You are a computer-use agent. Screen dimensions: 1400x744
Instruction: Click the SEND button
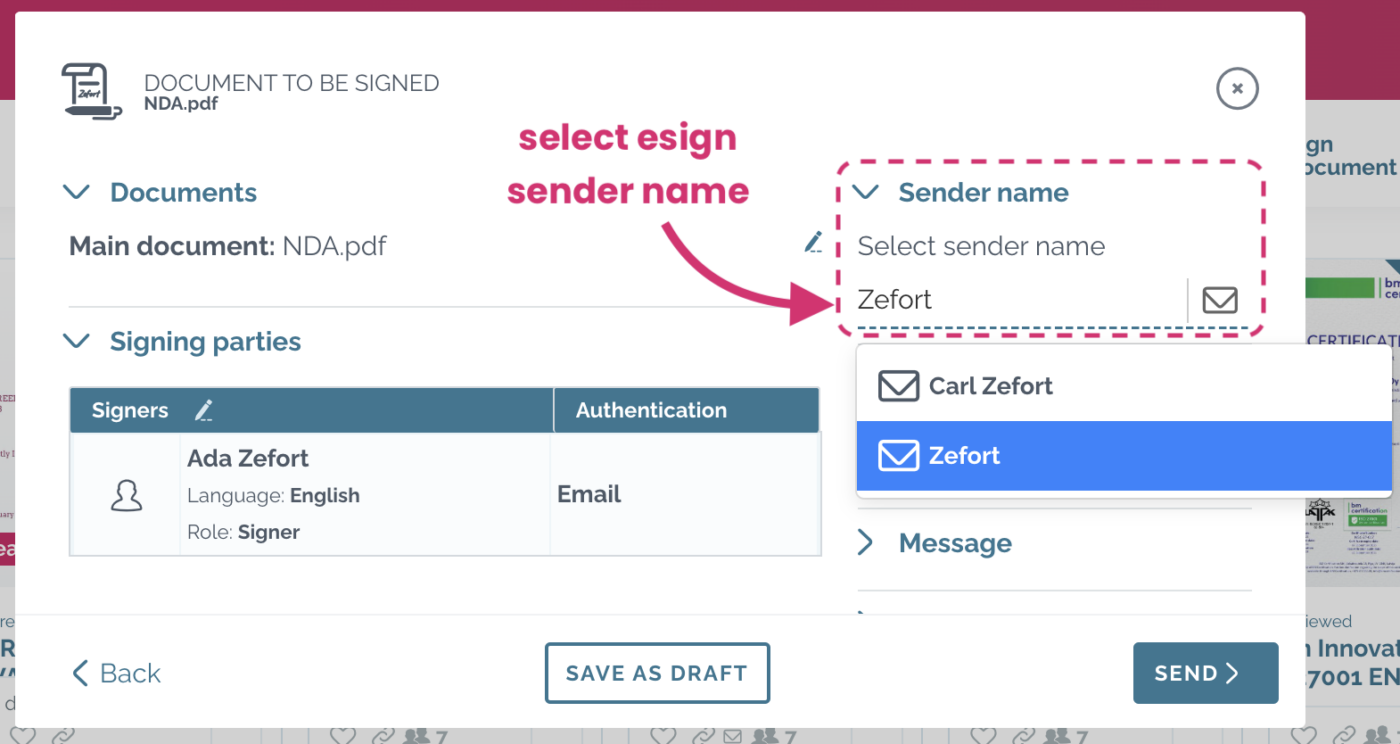(x=1205, y=673)
